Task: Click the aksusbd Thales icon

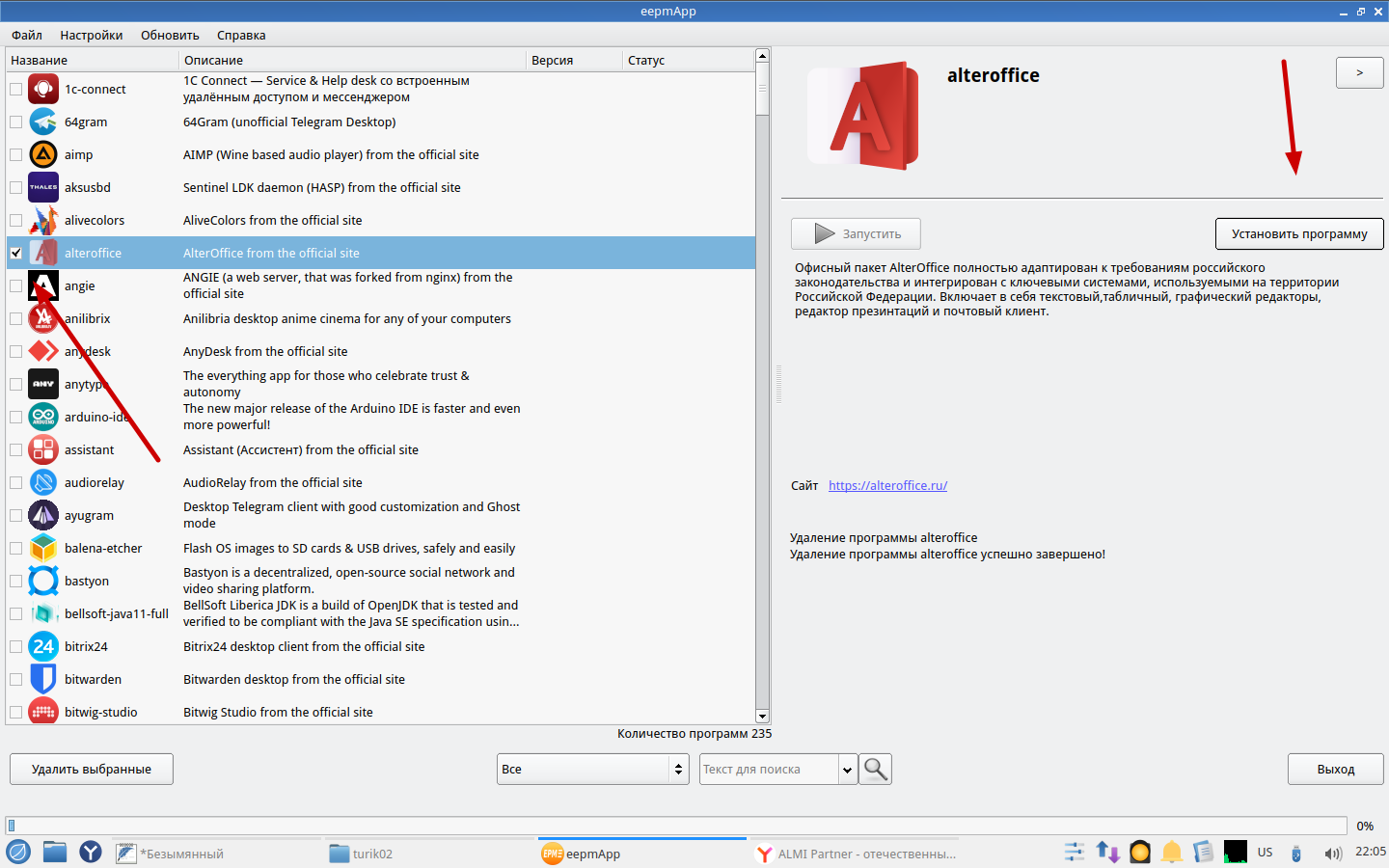Action: pyautogui.click(x=43, y=187)
